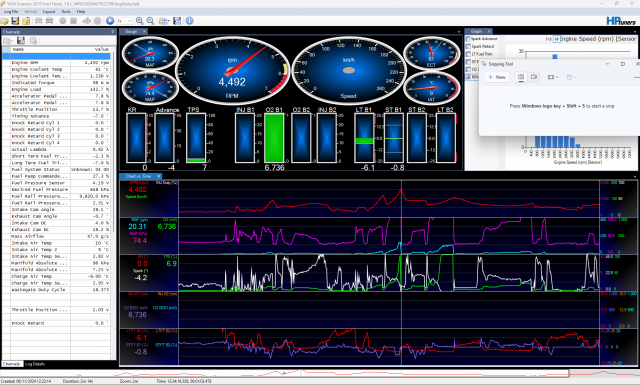Image resolution: width=640 pixels, height=385 pixels.
Task: Select the Mass Airflow channel row
Action: click(56, 236)
